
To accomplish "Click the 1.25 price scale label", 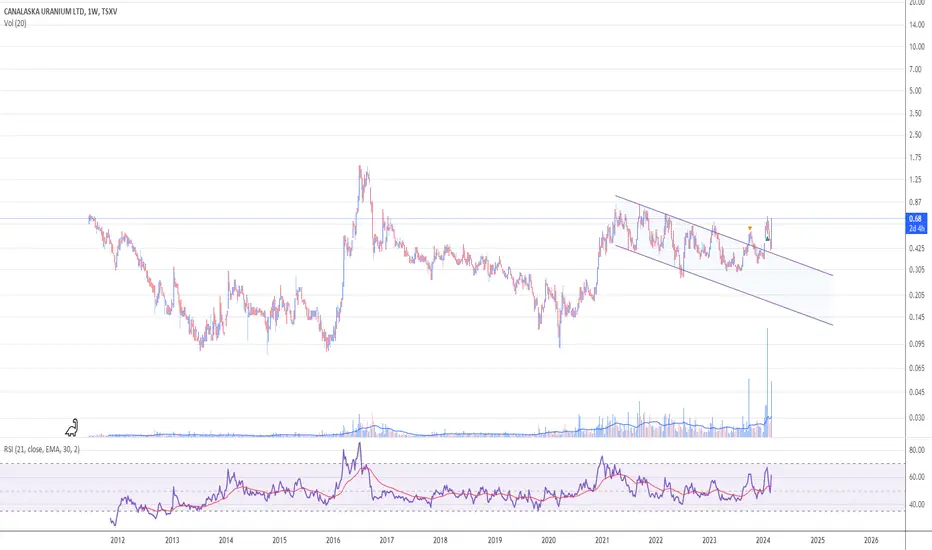I will [x=915, y=180].
